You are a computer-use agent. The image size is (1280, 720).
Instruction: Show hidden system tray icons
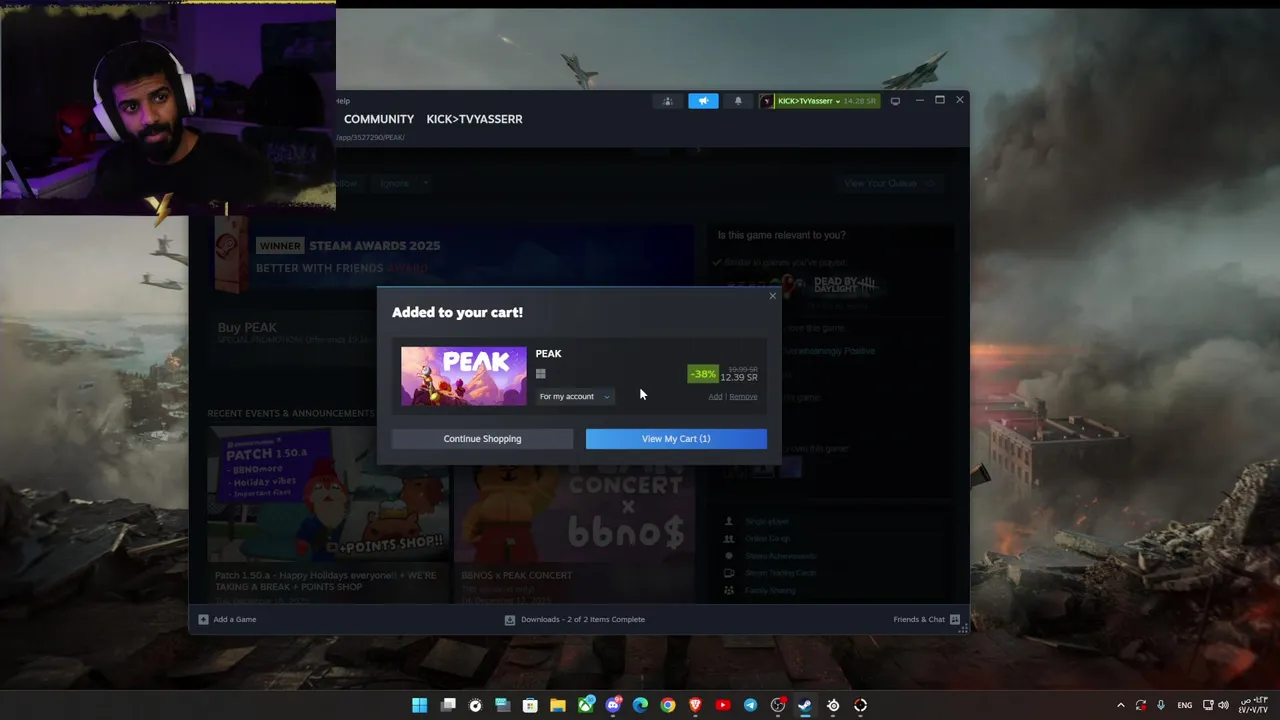pyautogui.click(x=1120, y=705)
